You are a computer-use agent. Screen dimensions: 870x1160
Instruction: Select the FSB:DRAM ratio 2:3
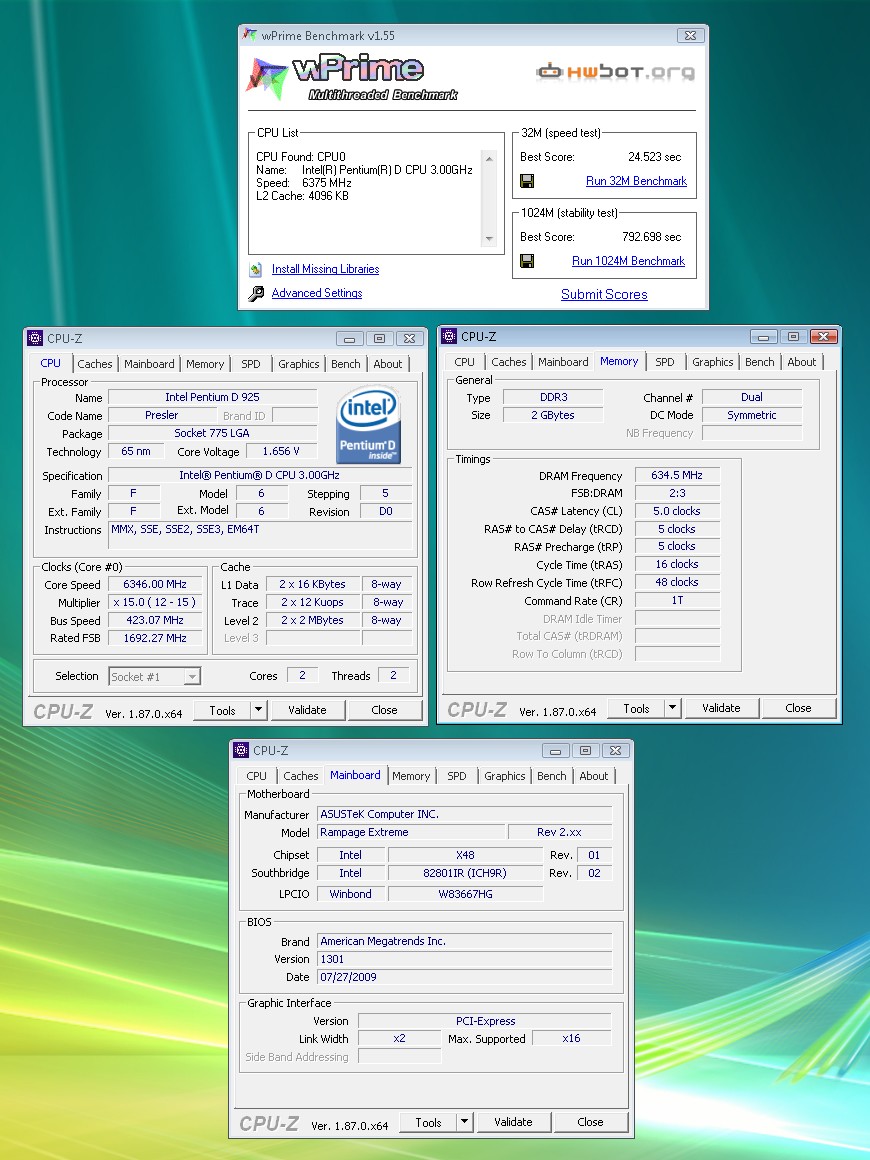pos(677,493)
